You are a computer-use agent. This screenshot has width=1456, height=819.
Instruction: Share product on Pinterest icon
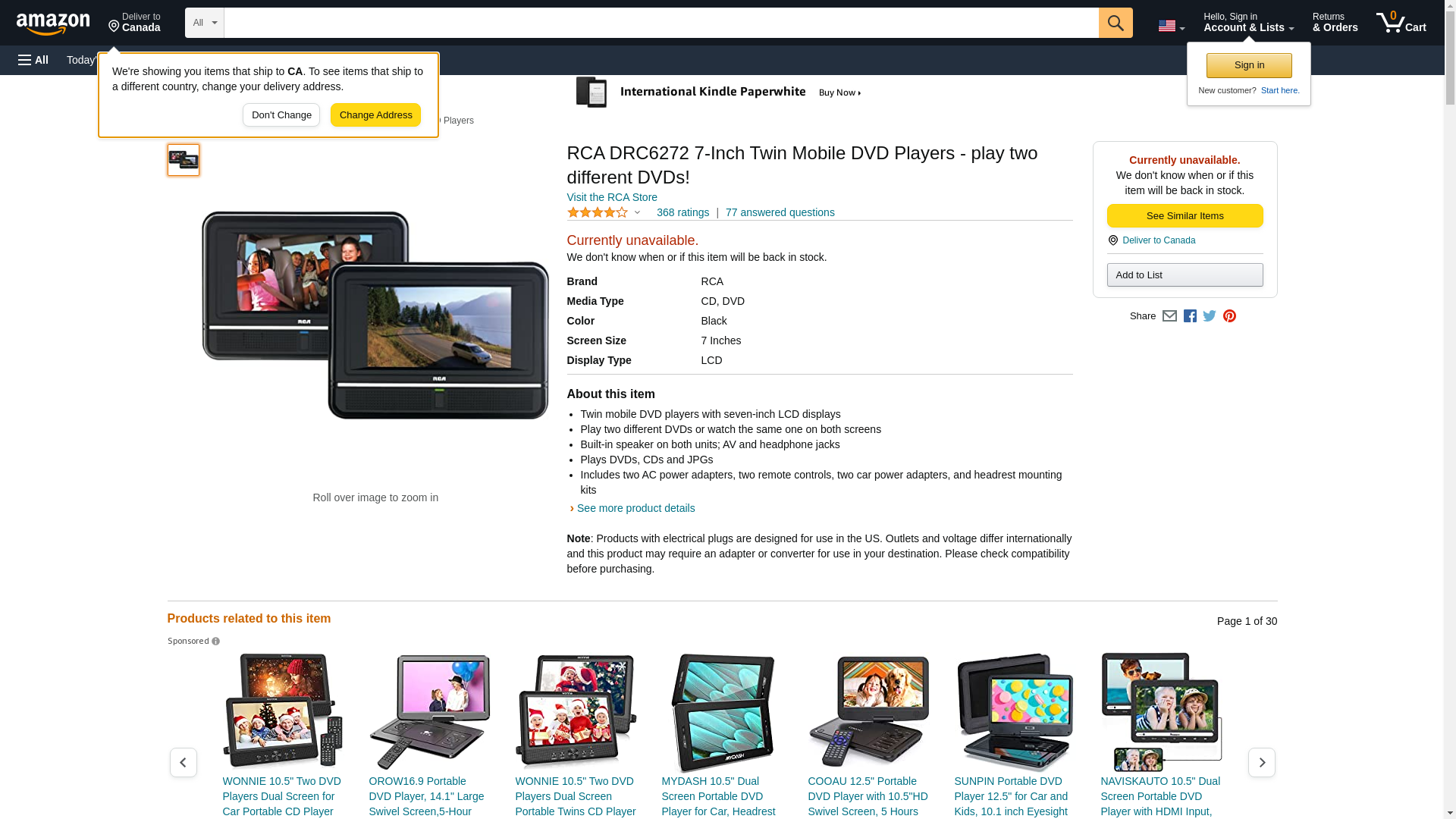click(1228, 316)
